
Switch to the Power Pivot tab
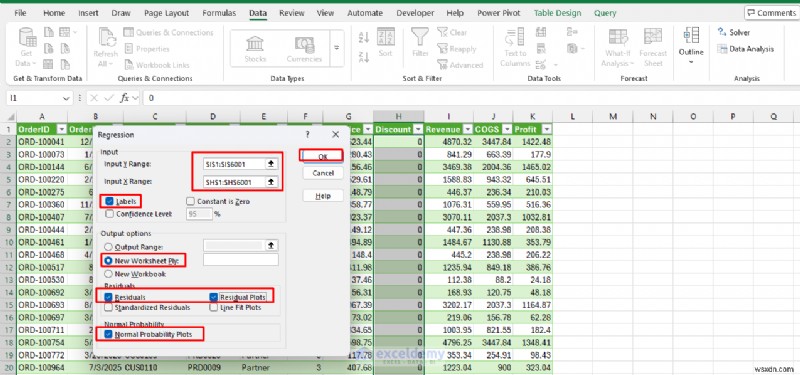click(x=499, y=13)
